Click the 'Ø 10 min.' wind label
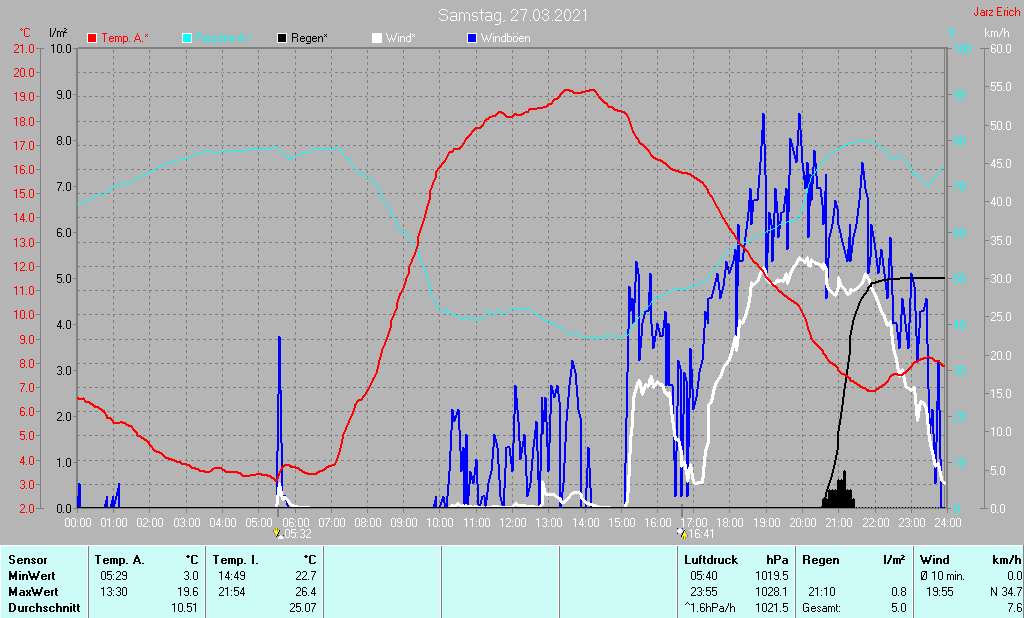Screen dimensions: 1024x618 click(942, 576)
